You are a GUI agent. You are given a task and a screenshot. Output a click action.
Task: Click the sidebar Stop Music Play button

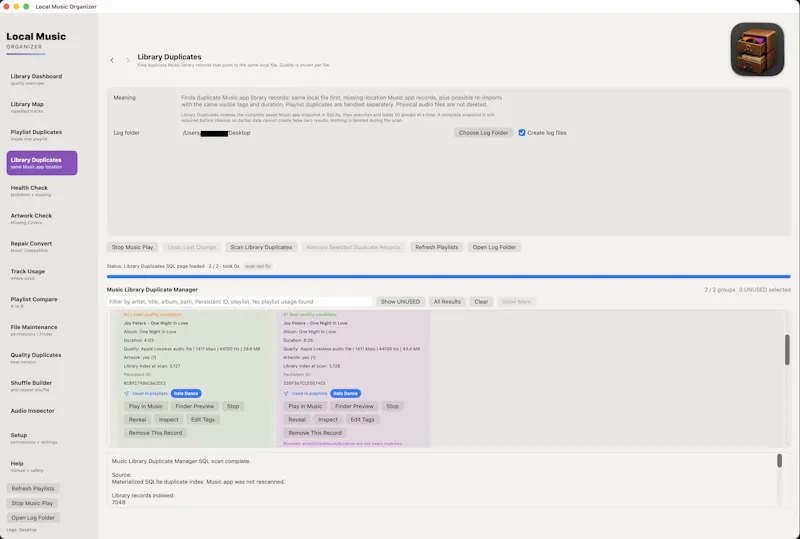32,503
